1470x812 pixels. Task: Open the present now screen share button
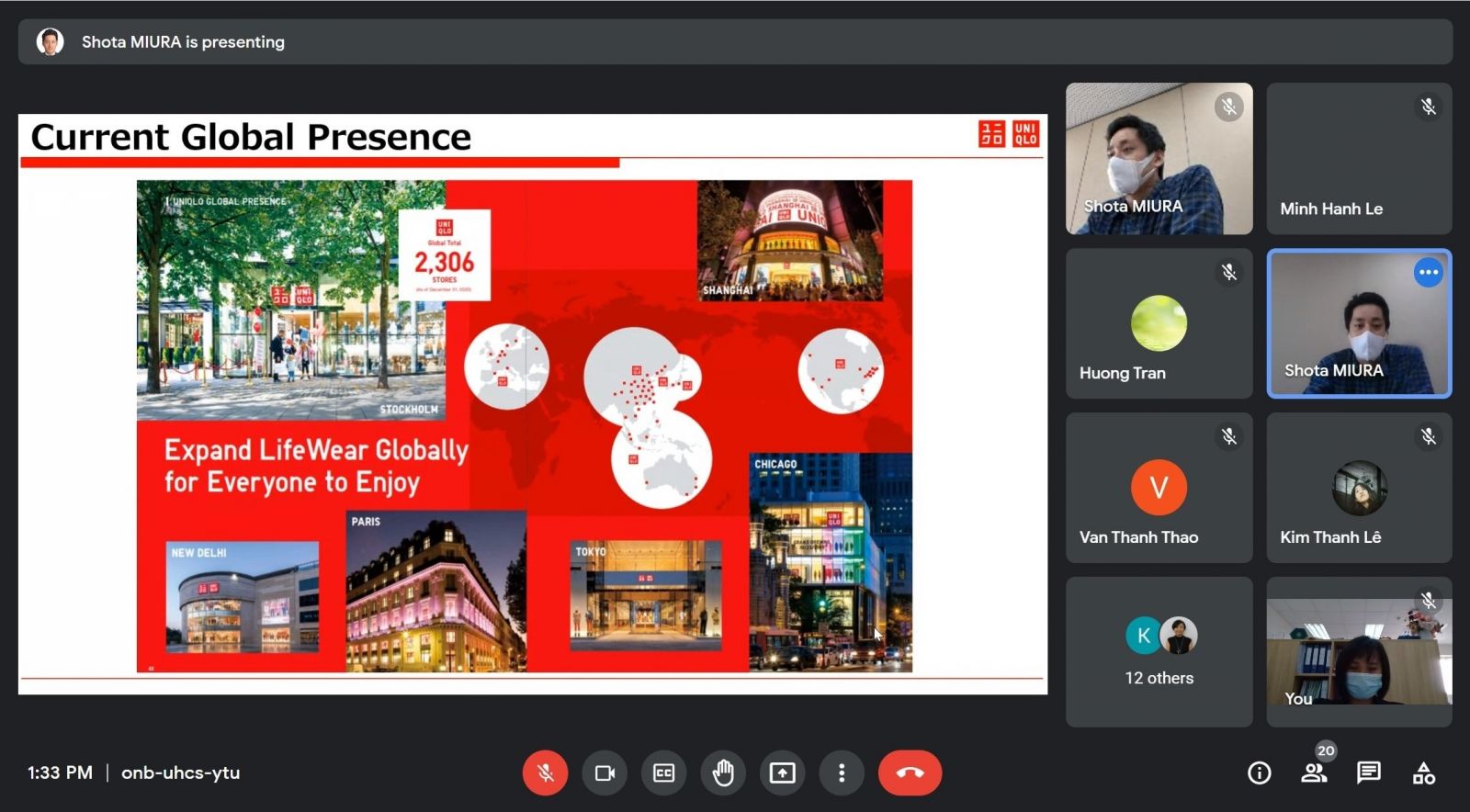pyautogui.click(x=782, y=773)
